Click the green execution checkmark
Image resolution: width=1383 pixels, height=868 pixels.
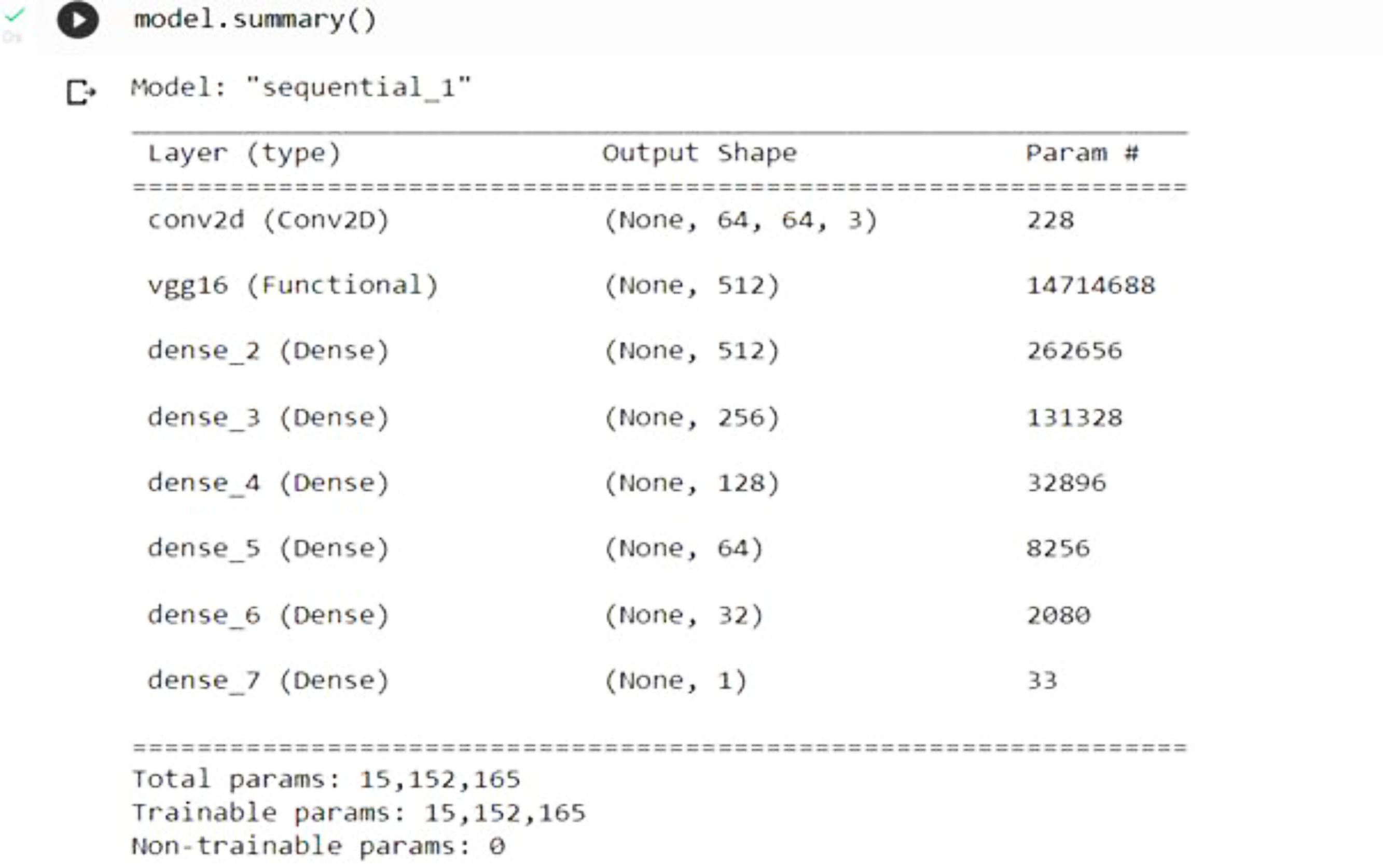coord(15,15)
